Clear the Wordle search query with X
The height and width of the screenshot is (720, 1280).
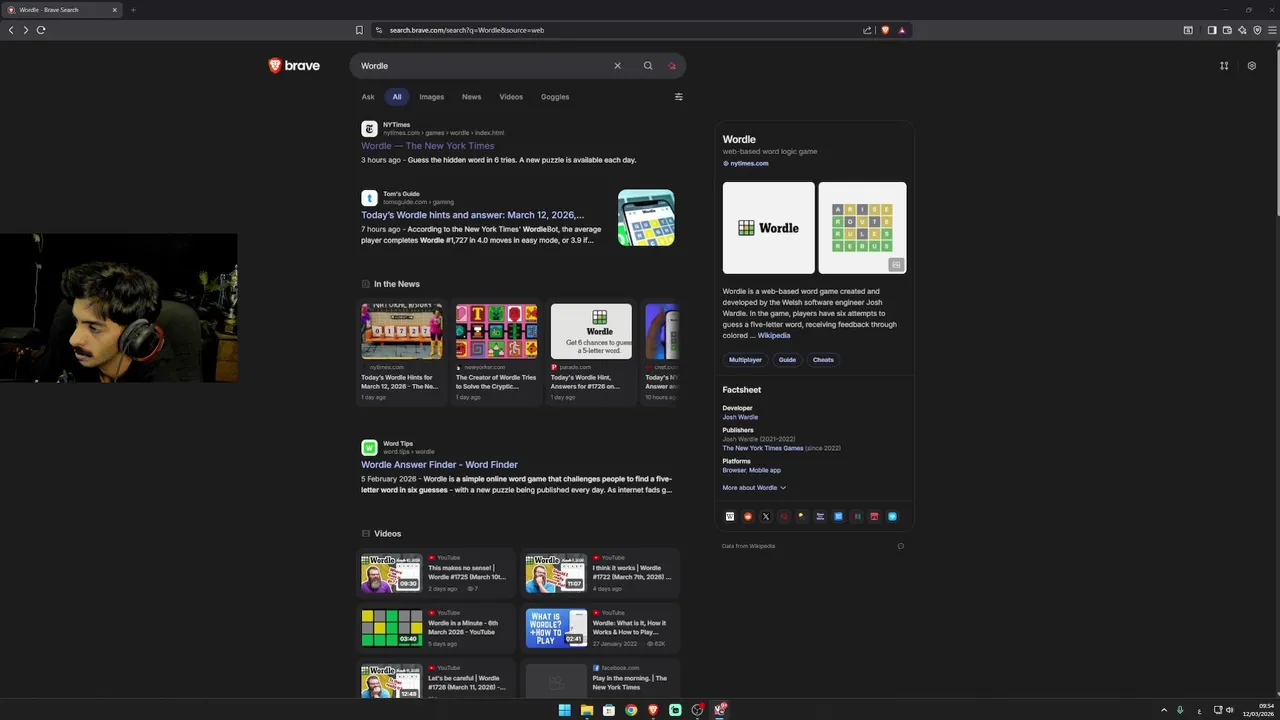(x=617, y=66)
